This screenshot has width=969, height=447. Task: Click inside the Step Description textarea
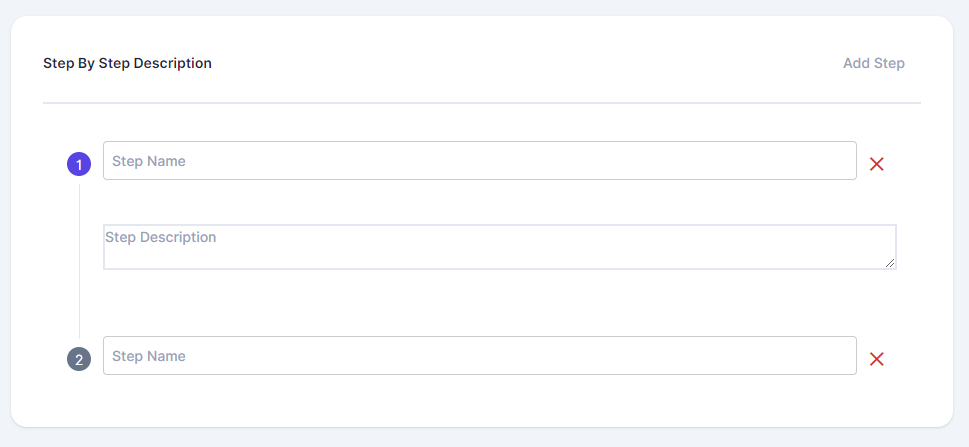pos(500,248)
